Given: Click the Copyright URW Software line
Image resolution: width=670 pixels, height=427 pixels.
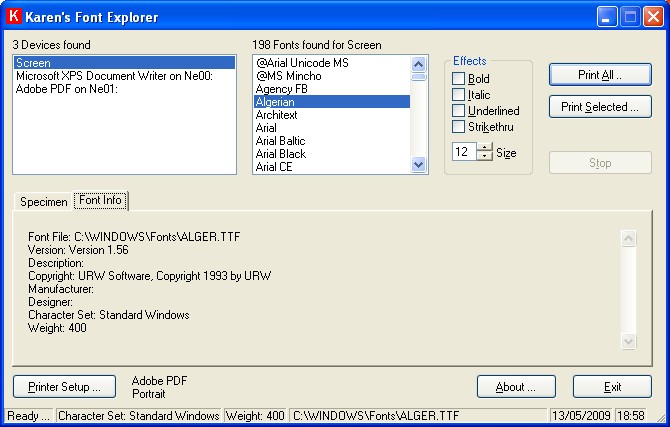Looking at the screenshot, I should click(150, 276).
